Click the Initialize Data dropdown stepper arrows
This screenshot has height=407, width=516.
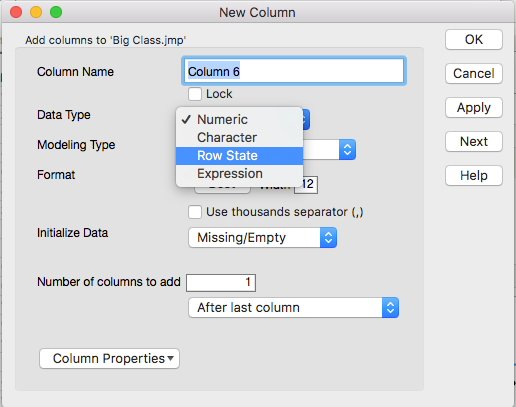(328, 238)
